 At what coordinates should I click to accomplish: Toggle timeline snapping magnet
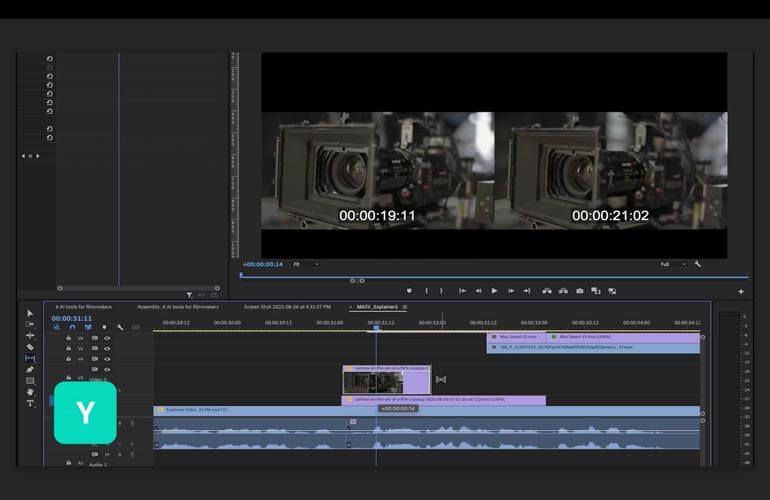pos(72,327)
